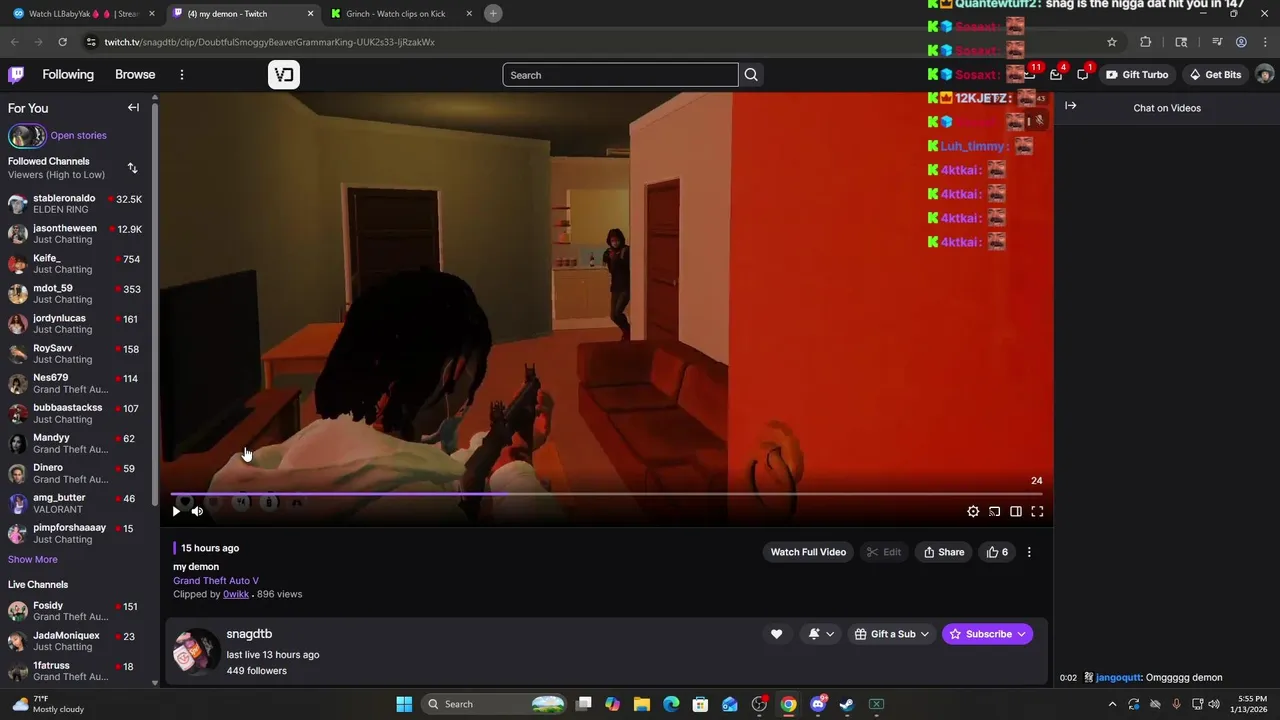Expand the Gift a Sub dropdown
1280x720 pixels.
[x=892, y=634]
